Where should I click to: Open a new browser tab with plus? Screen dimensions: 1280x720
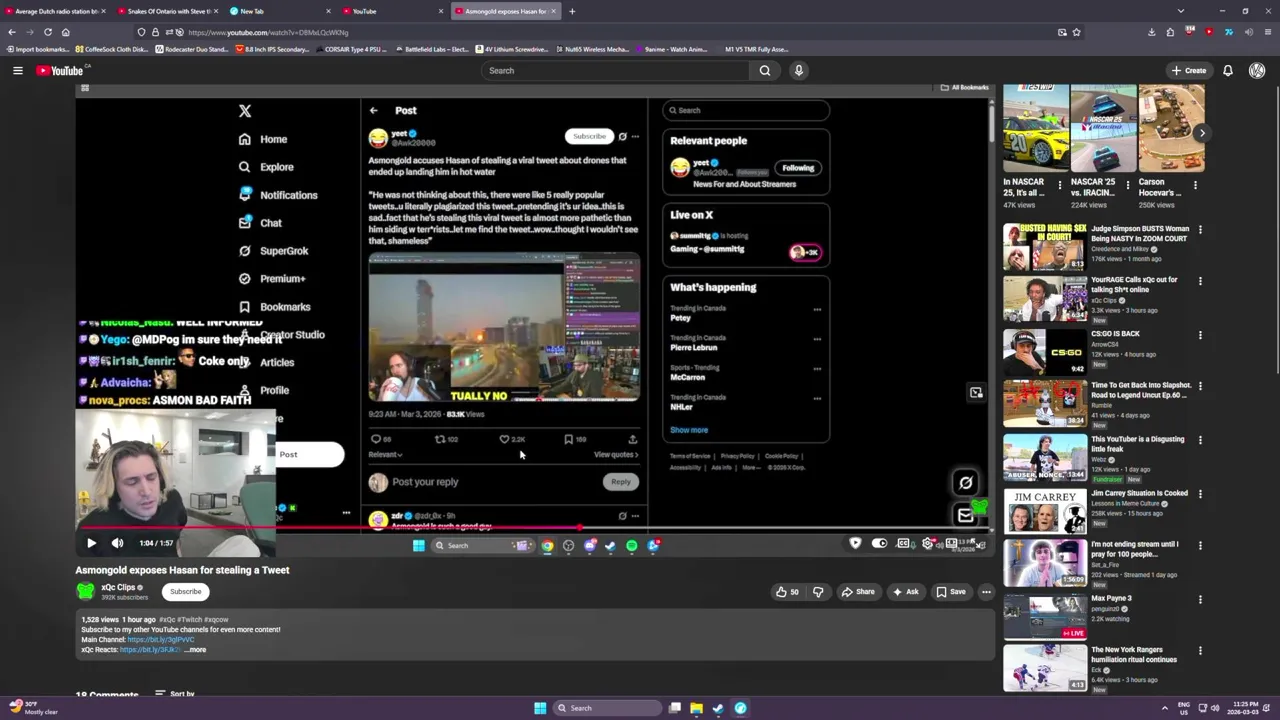click(572, 11)
